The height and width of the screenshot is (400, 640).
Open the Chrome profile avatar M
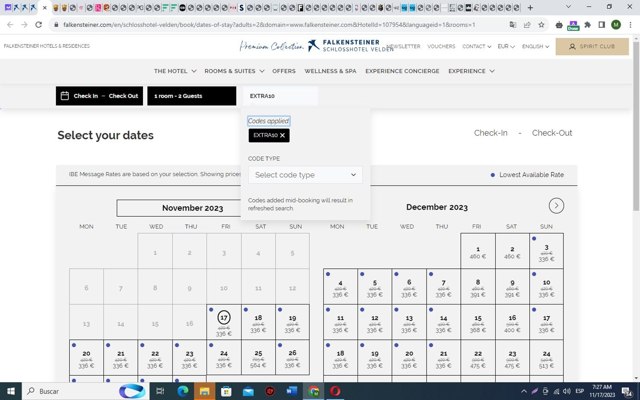click(616, 25)
